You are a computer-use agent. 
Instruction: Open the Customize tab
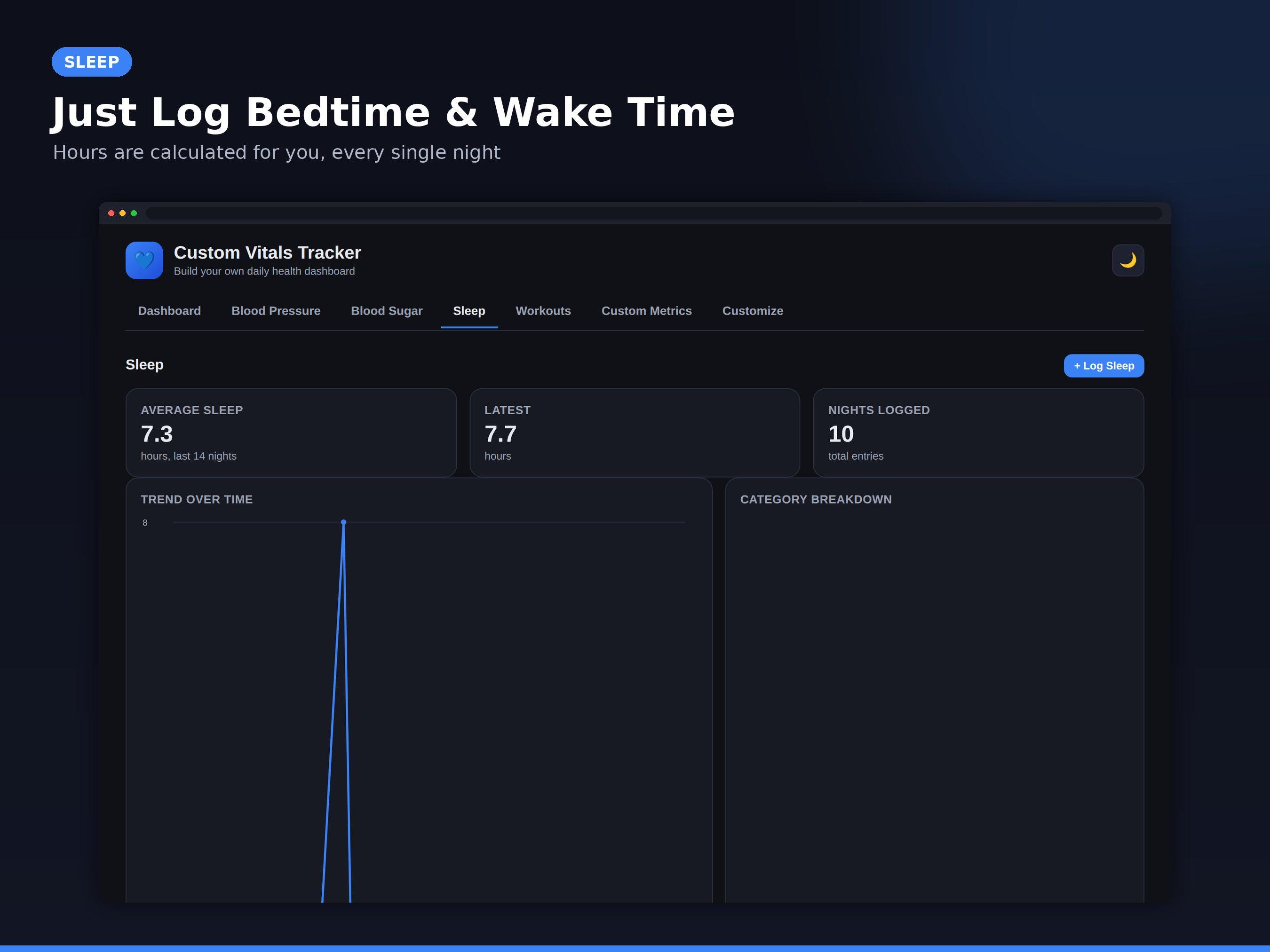[753, 311]
